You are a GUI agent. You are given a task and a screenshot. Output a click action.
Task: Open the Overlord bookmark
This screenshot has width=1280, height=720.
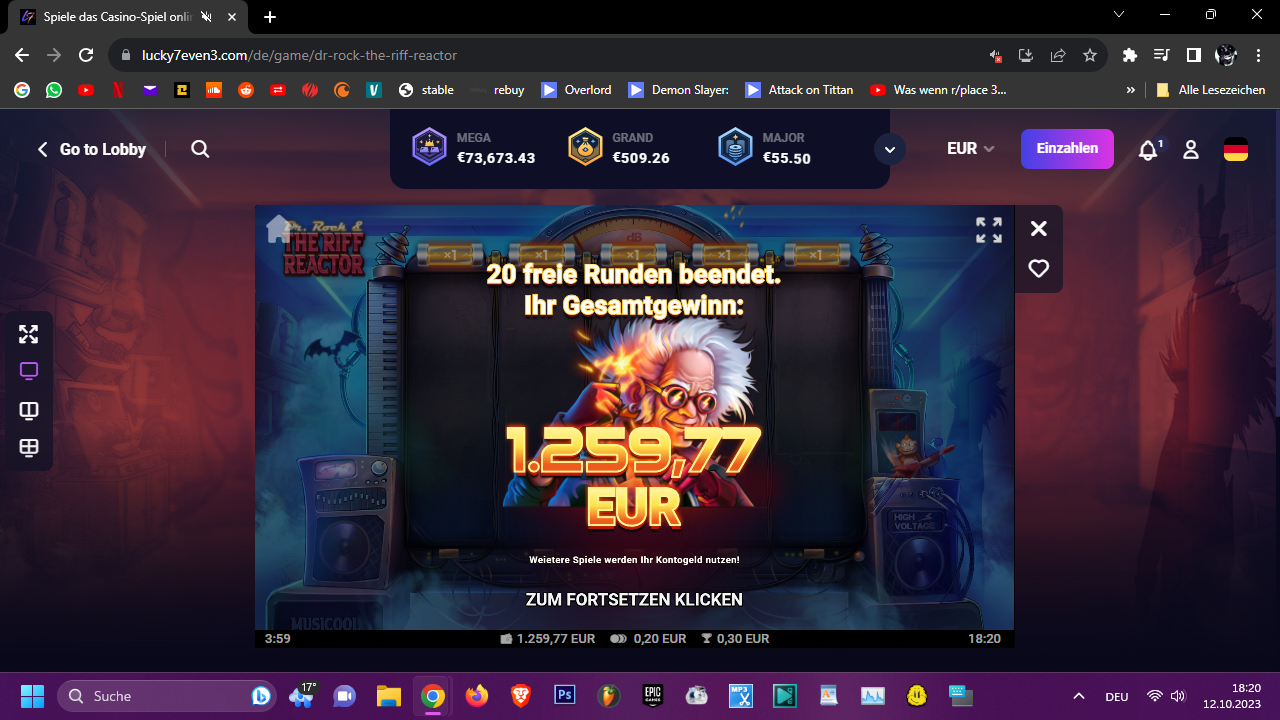[x=576, y=90]
